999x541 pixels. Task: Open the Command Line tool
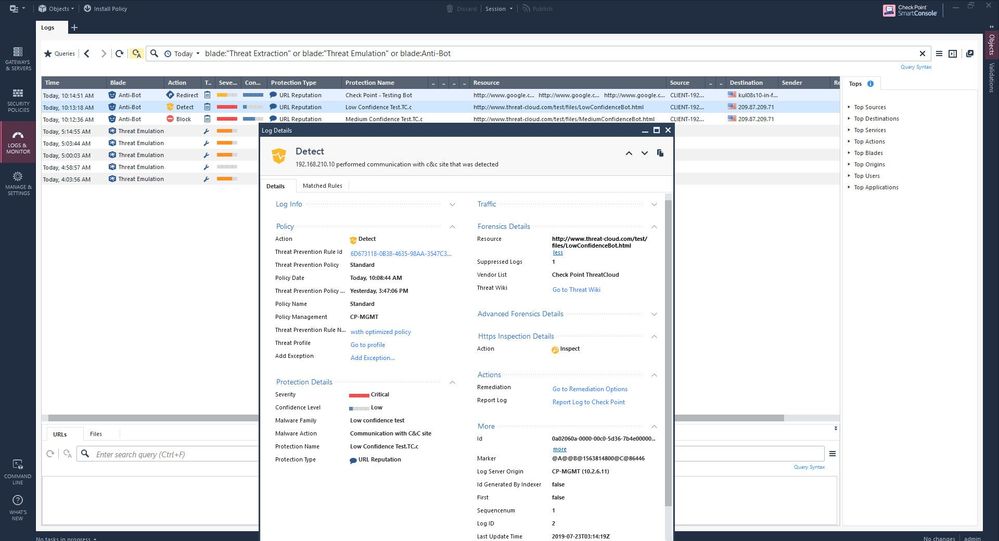coord(18,472)
